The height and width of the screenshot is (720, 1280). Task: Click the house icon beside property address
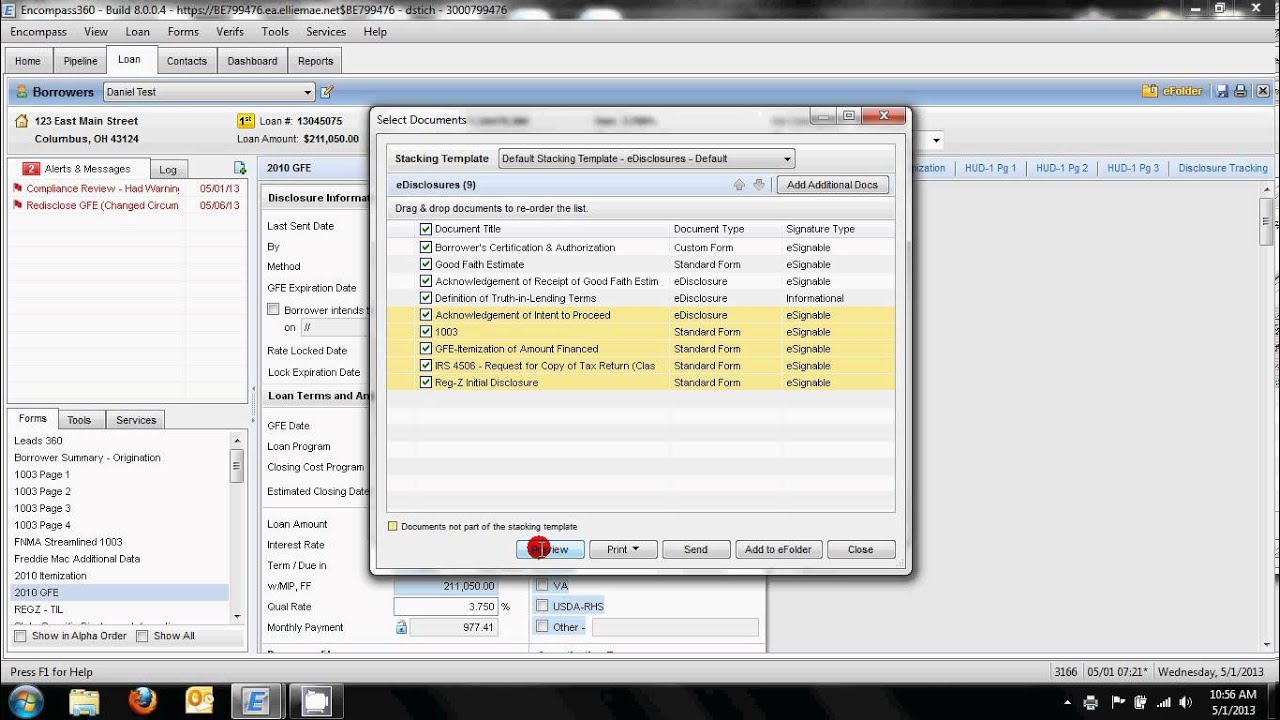[x=22, y=121]
